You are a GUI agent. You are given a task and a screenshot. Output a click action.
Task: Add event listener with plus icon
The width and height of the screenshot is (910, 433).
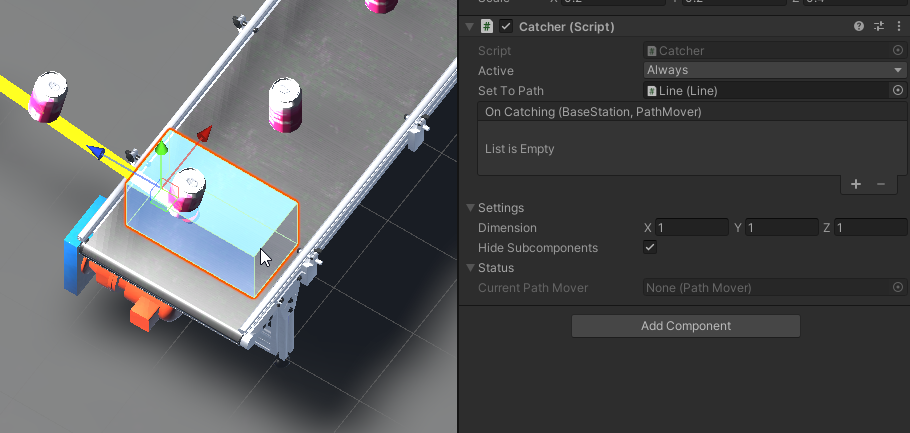[x=856, y=184]
